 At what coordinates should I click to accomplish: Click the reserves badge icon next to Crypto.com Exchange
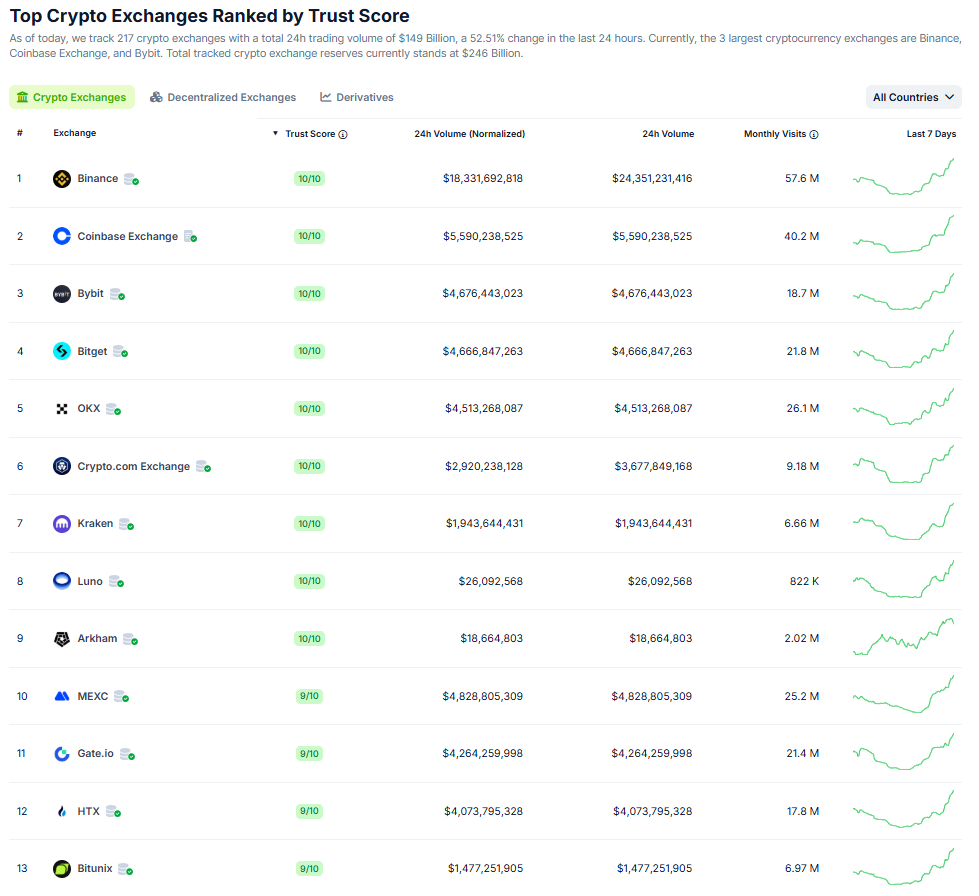click(x=204, y=467)
